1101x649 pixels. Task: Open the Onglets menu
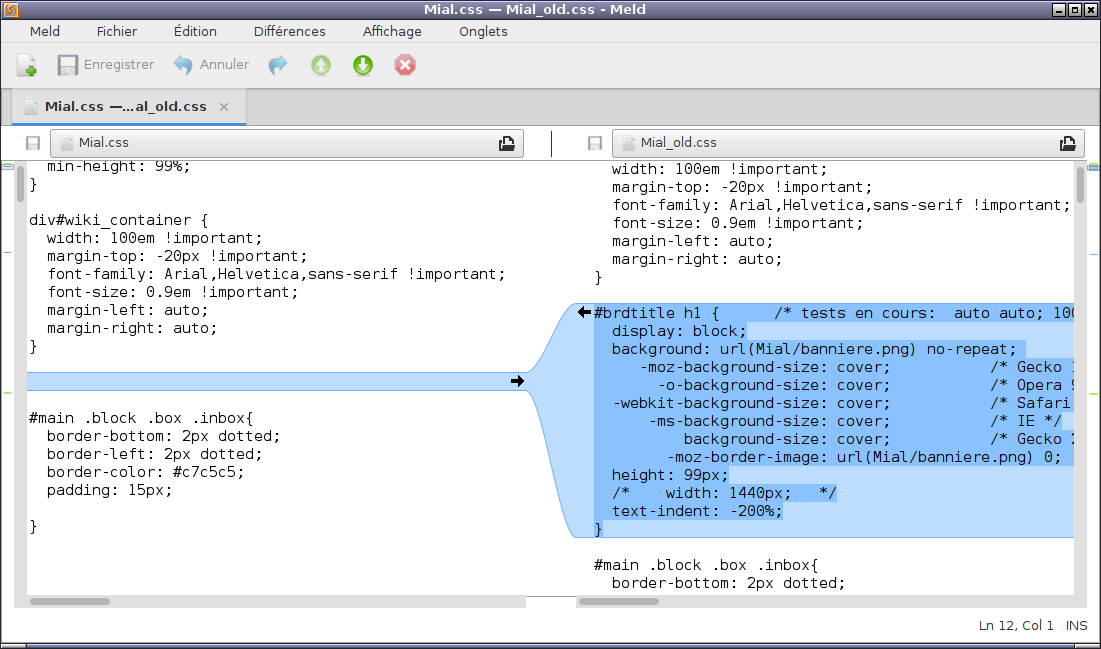point(483,31)
